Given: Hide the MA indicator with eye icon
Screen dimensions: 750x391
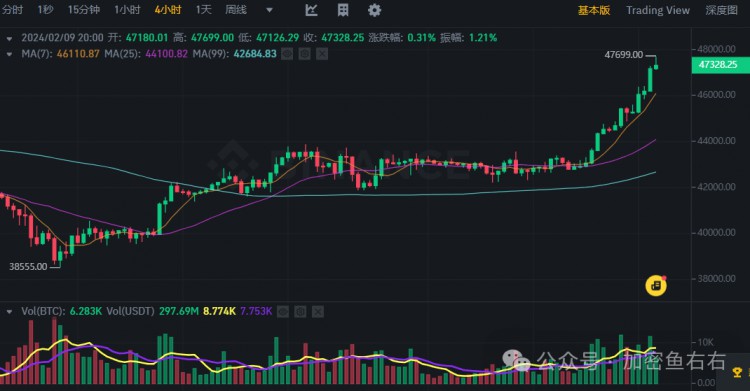Looking at the screenshot, I should (x=287, y=54).
